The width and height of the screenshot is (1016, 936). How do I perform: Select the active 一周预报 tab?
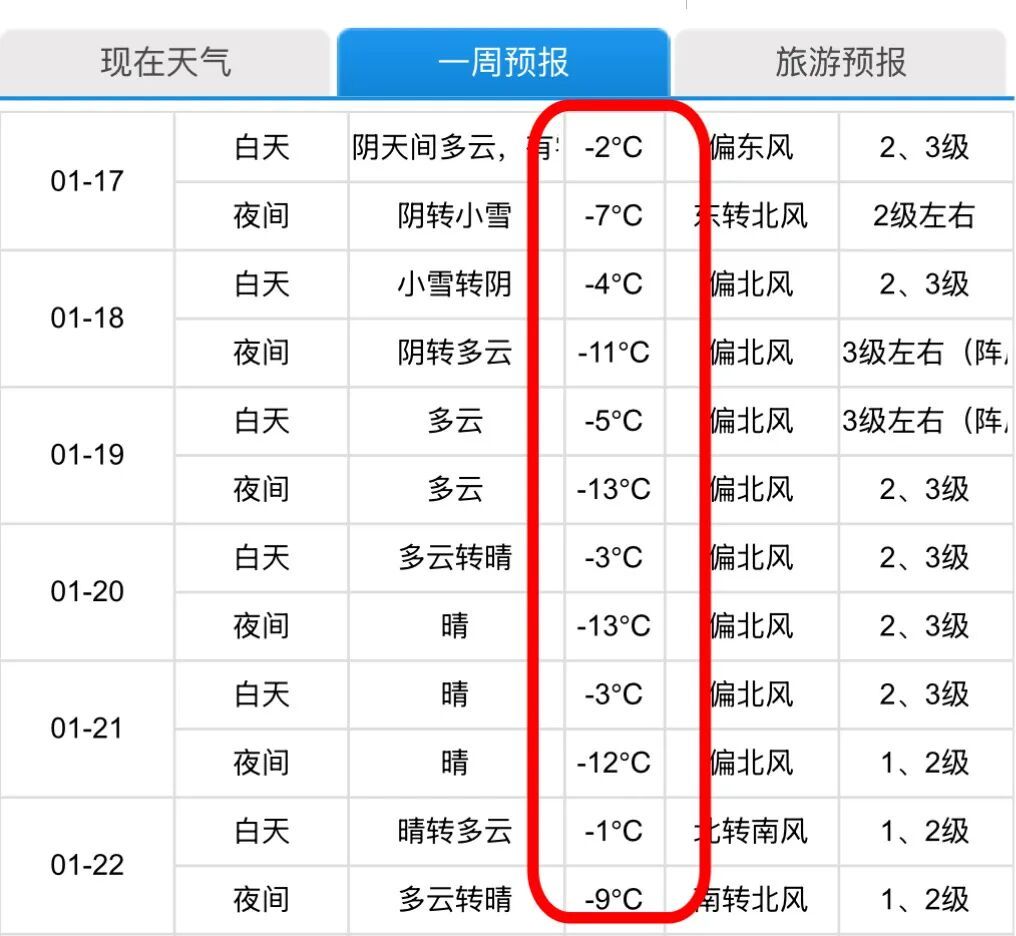[x=503, y=62]
